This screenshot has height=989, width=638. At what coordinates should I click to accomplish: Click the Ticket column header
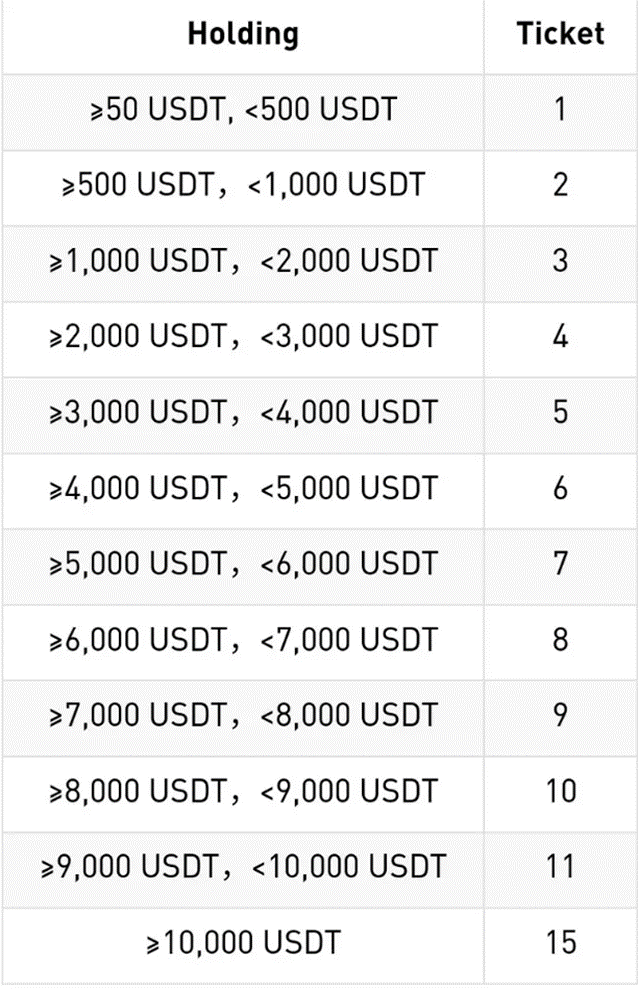coord(560,34)
